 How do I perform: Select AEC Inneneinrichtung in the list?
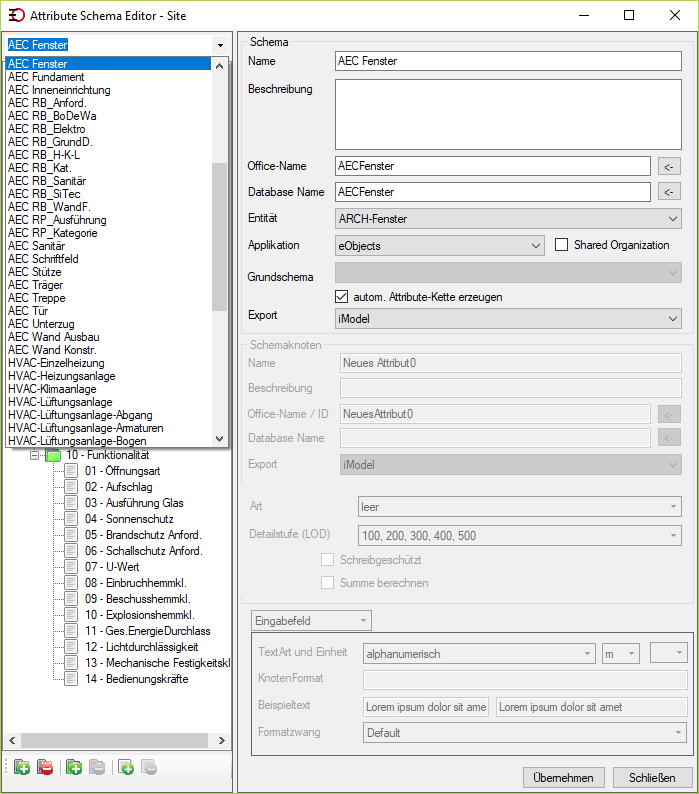click(109, 90)
